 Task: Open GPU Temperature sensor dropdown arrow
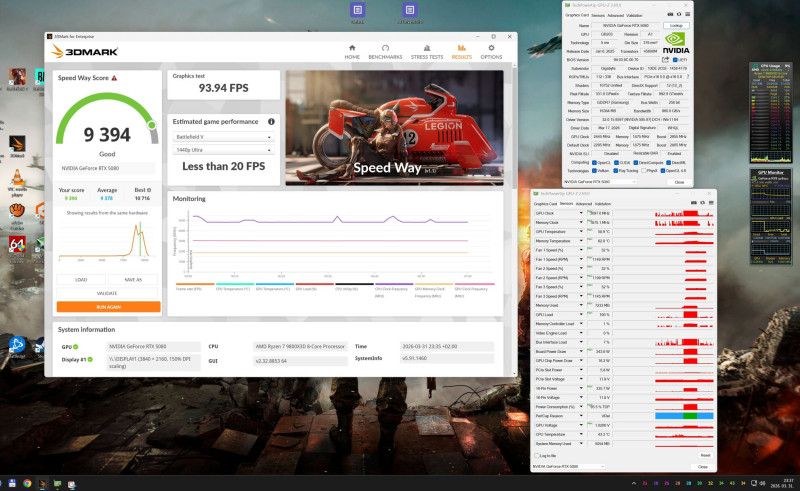(581, 232)
